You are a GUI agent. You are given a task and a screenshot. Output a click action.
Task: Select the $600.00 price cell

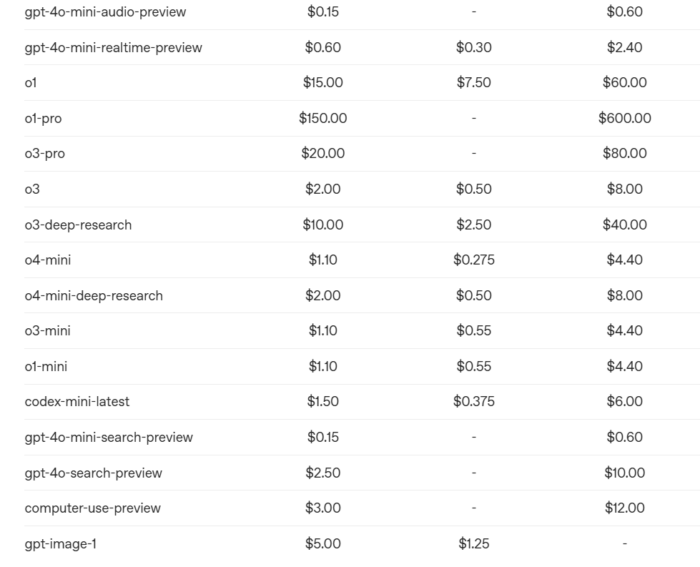pos(624,118)
